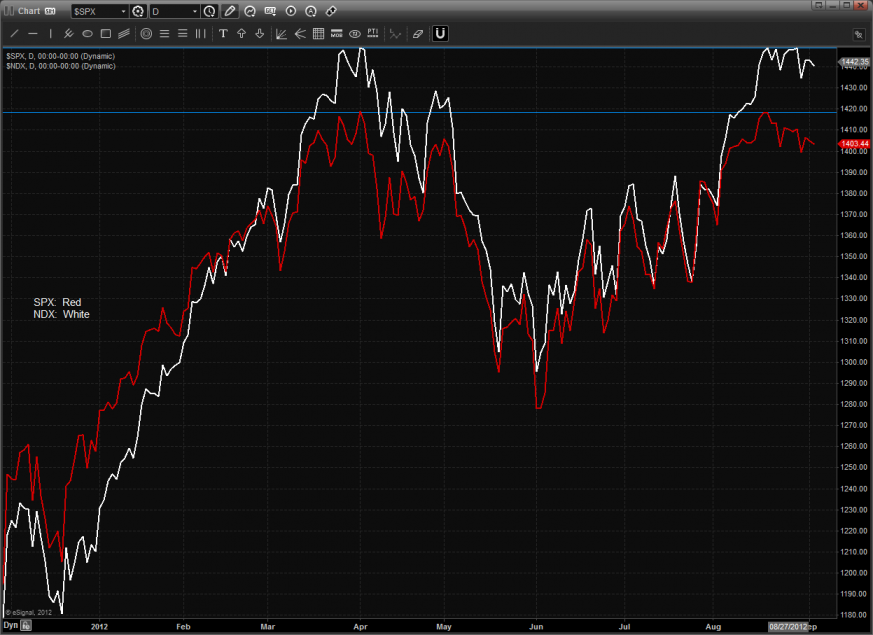Click the 1442.35 current price tag

[x=855, y=62]
